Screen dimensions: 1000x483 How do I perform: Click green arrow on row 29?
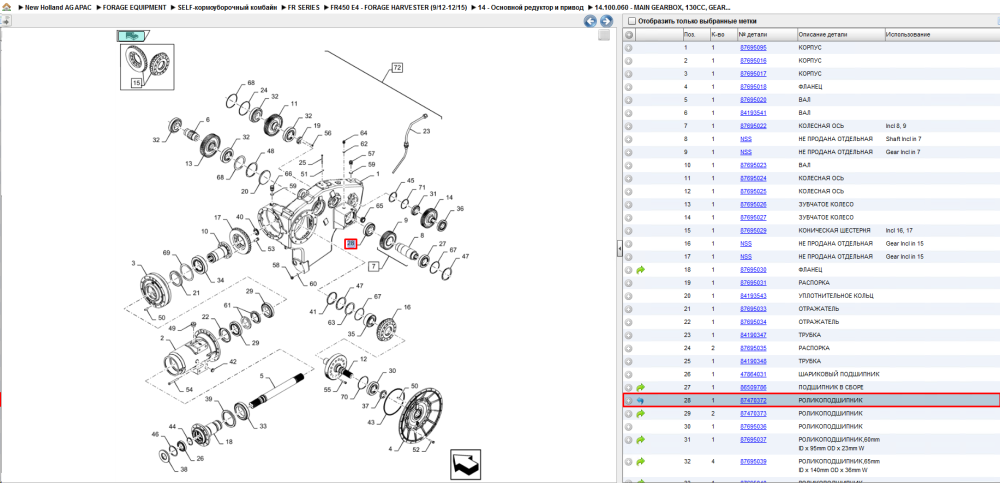coord(641,413)
